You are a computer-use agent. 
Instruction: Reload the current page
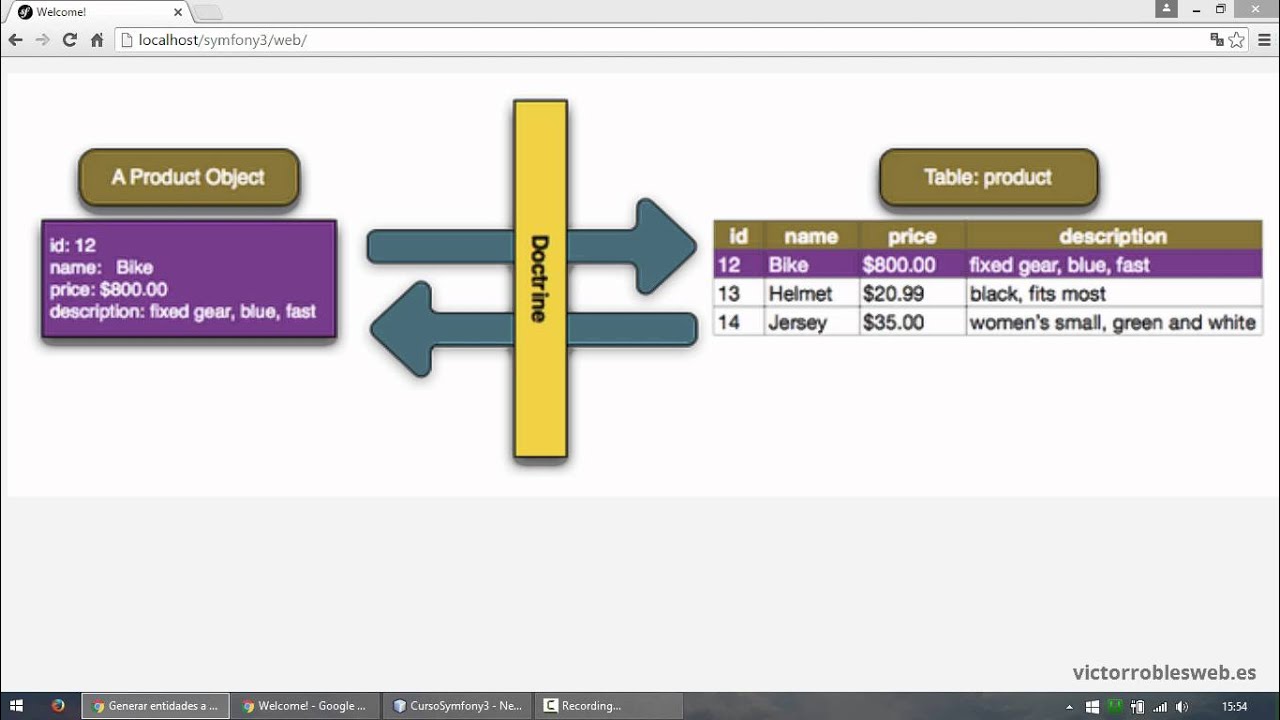click(69, 40)
